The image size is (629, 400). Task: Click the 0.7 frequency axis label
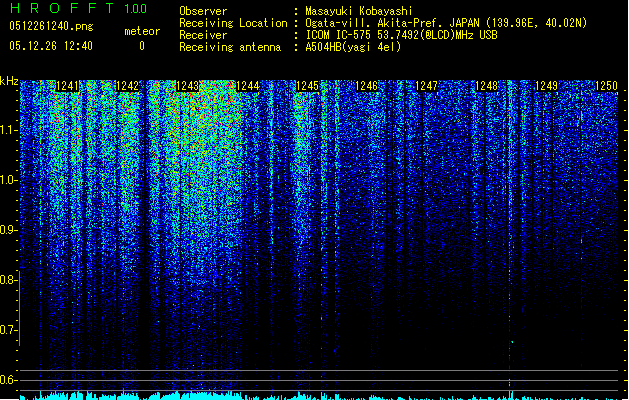click(9, 330)
